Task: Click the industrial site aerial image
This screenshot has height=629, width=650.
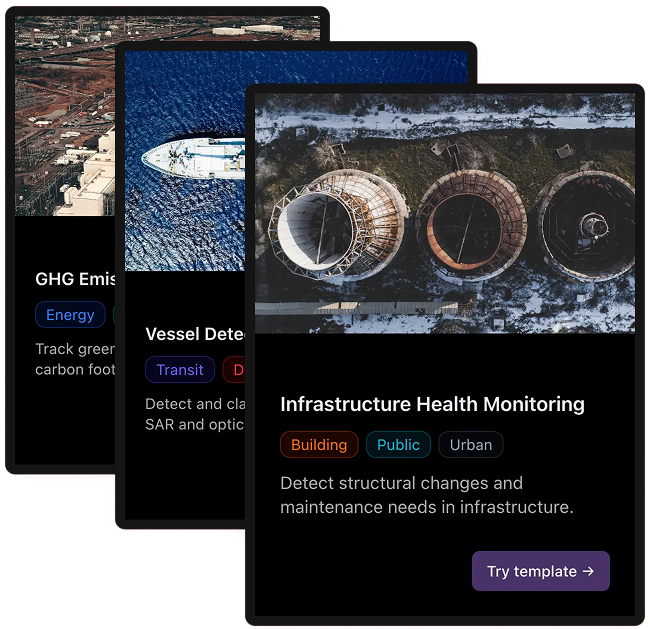Action: coord(65,116)
